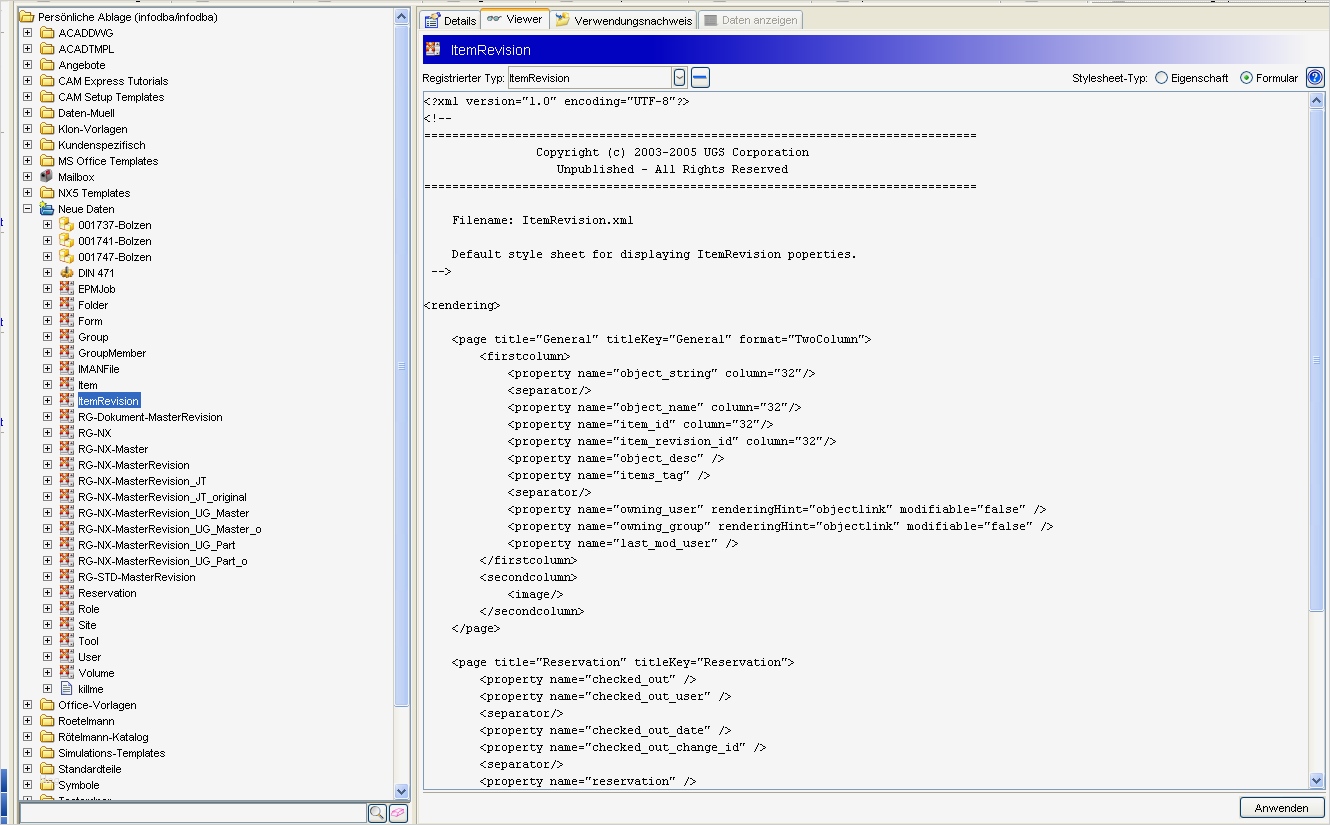Expand the NX5 Templates folder
The image size is (1330, 825).
point(28,193)
